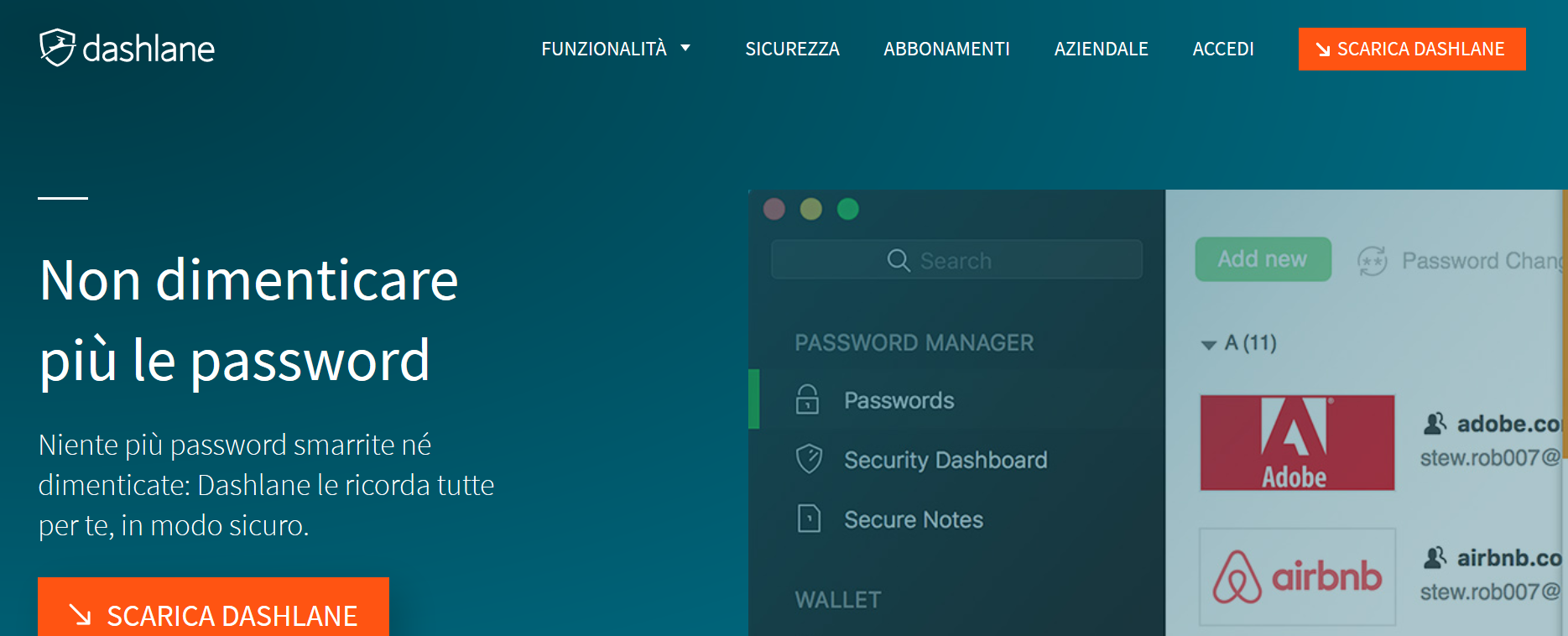
Task: Expand the Funzionalità dropdown arrow
Action: click(685, 48)
